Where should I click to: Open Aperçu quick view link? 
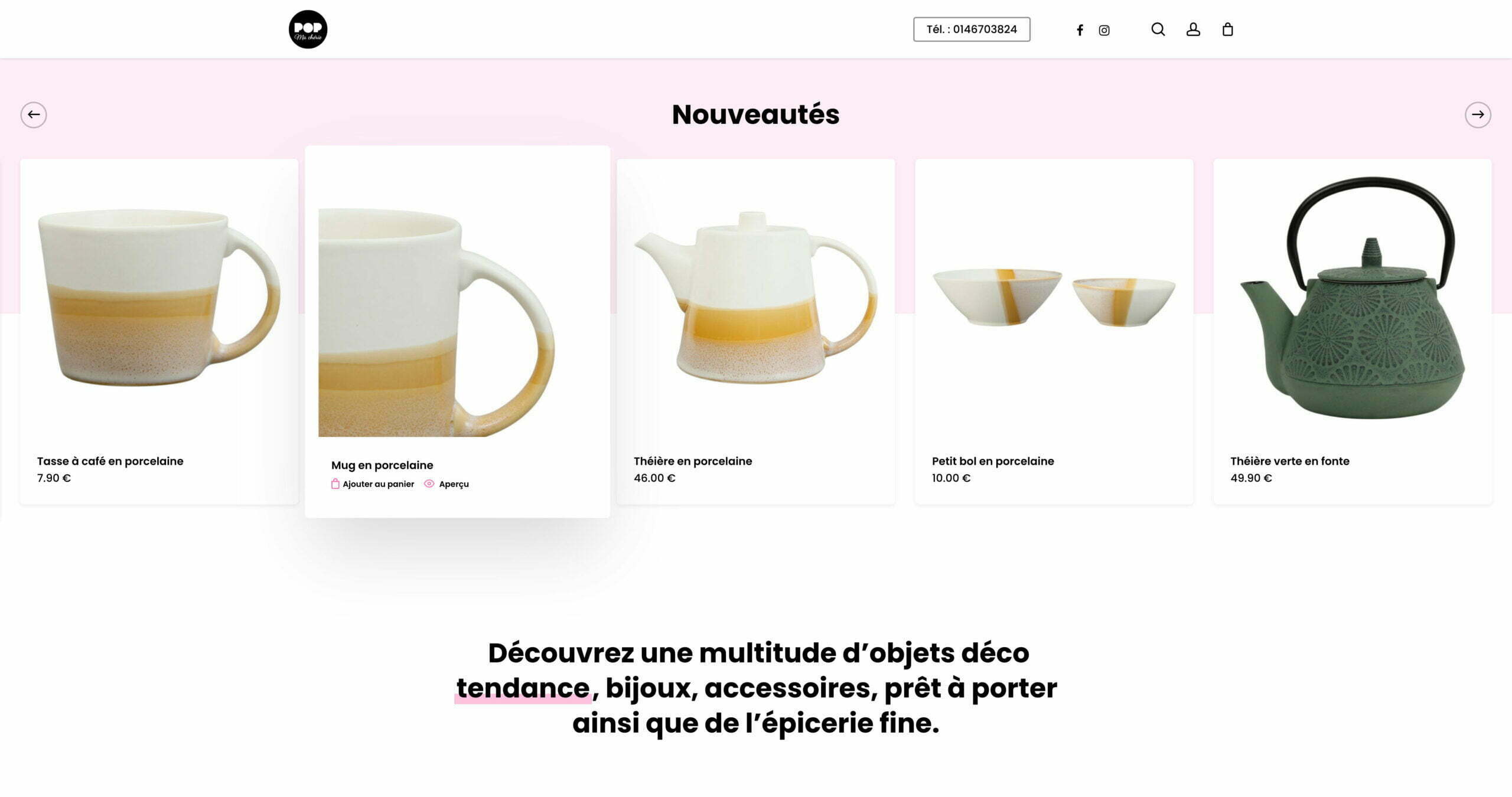(x=454, y=484)
